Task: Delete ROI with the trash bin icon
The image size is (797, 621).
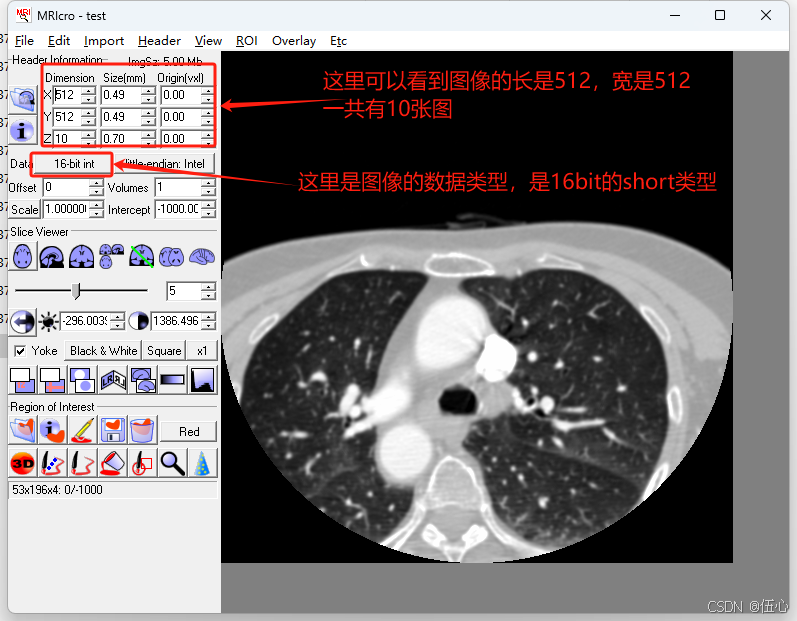Action: click(143, 430)
